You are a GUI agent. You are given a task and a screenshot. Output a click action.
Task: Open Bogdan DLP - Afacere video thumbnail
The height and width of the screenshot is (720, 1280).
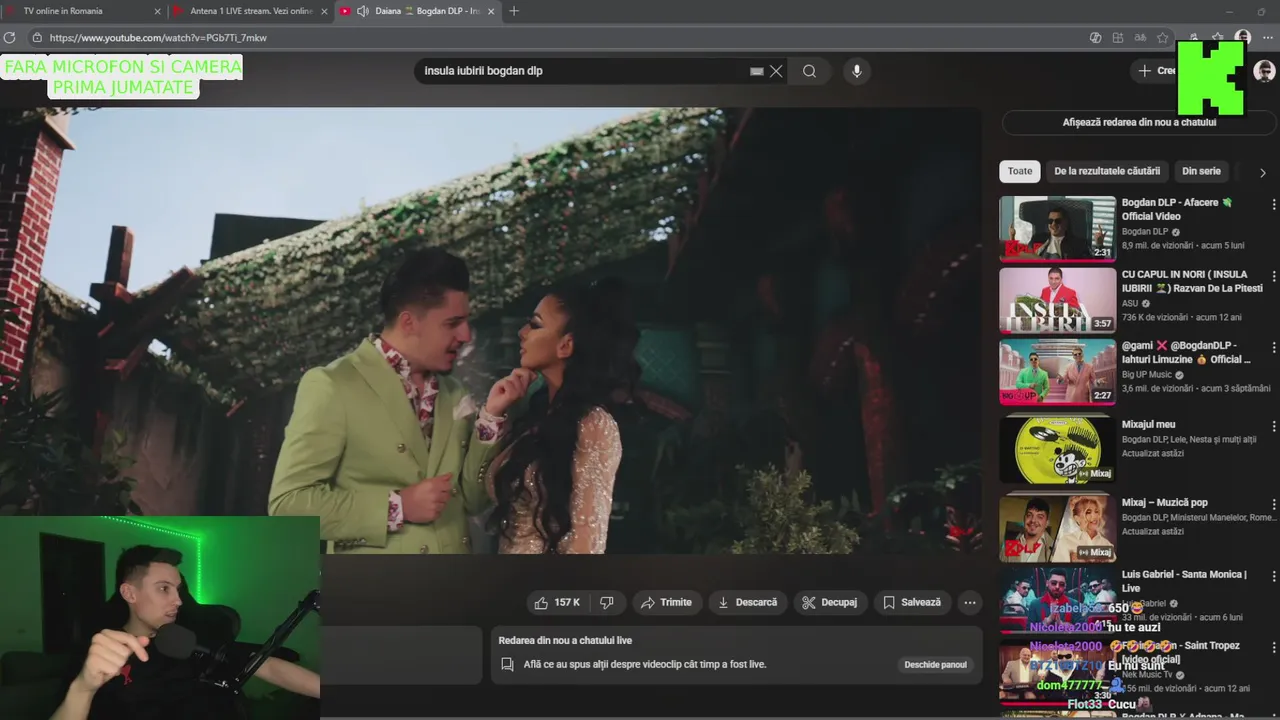click(x=1057, y=228)
